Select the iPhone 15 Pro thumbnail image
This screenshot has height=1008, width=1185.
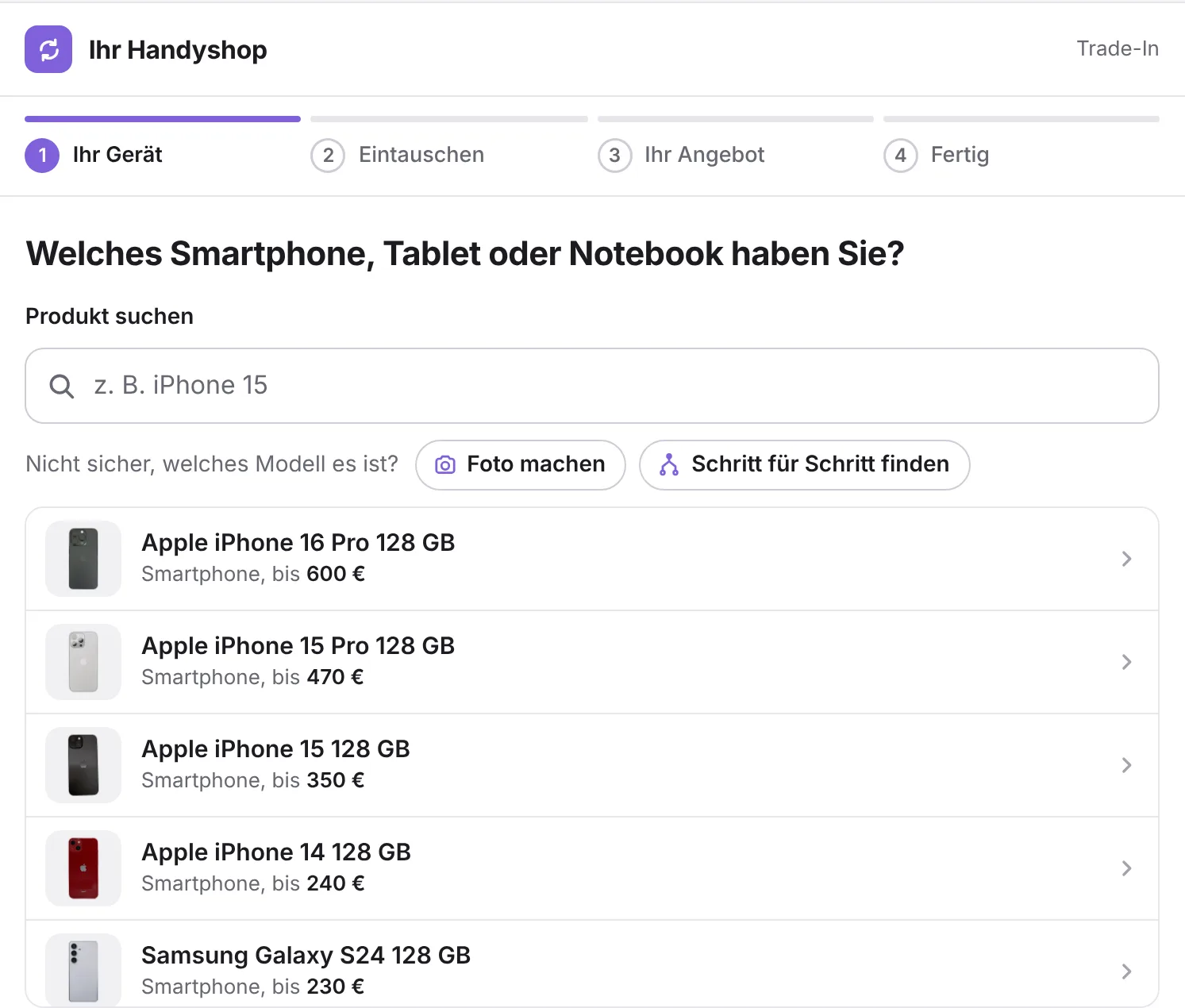click(83, 662)
